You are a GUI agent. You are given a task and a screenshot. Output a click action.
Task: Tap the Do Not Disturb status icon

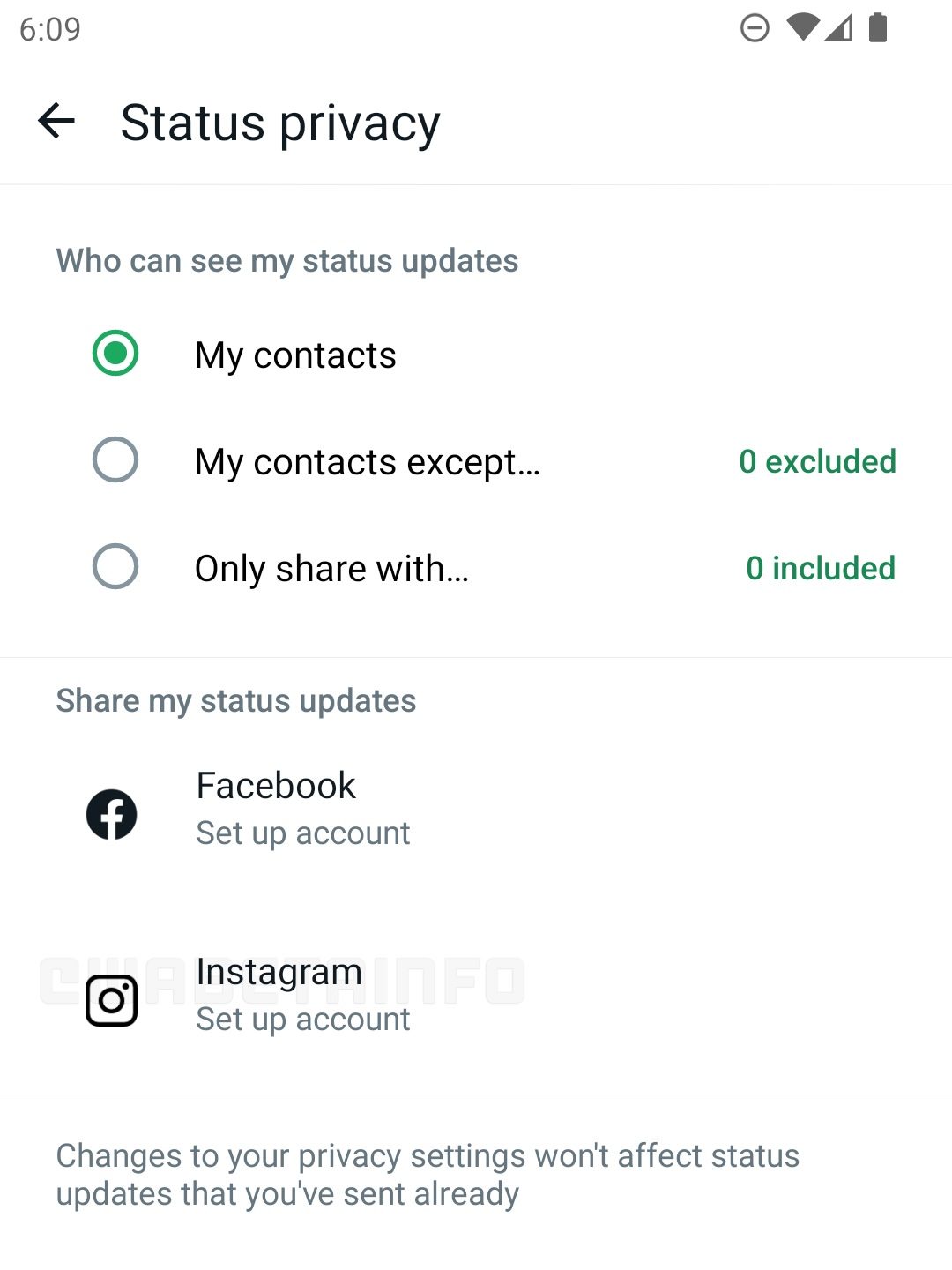point(755,28)
